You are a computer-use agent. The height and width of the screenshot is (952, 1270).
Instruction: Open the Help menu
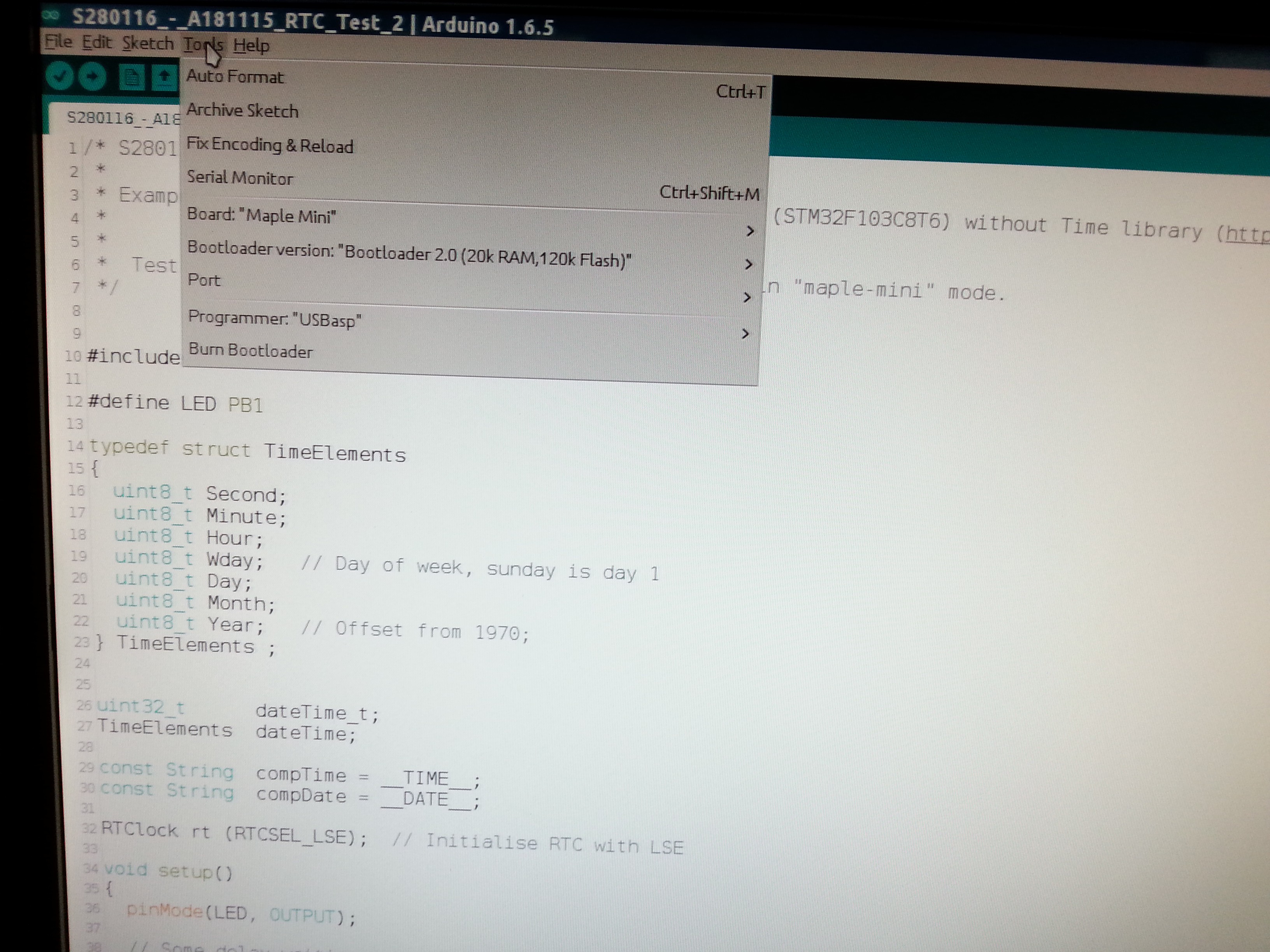pos(251,45)
